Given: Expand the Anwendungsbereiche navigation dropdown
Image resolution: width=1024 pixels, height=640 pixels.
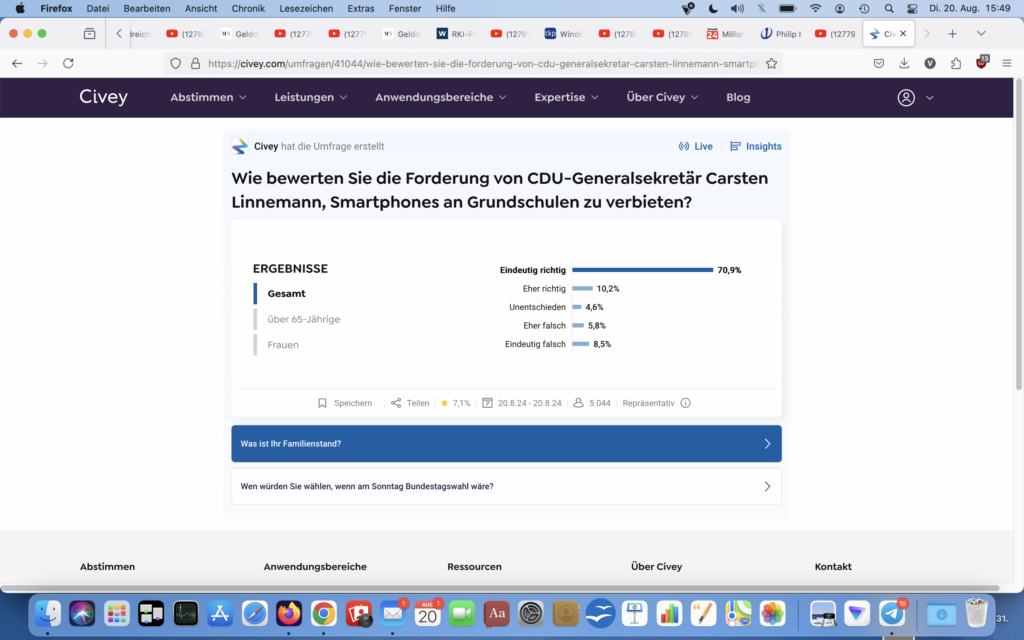Looking at the screenshot, I should (440, 98).
